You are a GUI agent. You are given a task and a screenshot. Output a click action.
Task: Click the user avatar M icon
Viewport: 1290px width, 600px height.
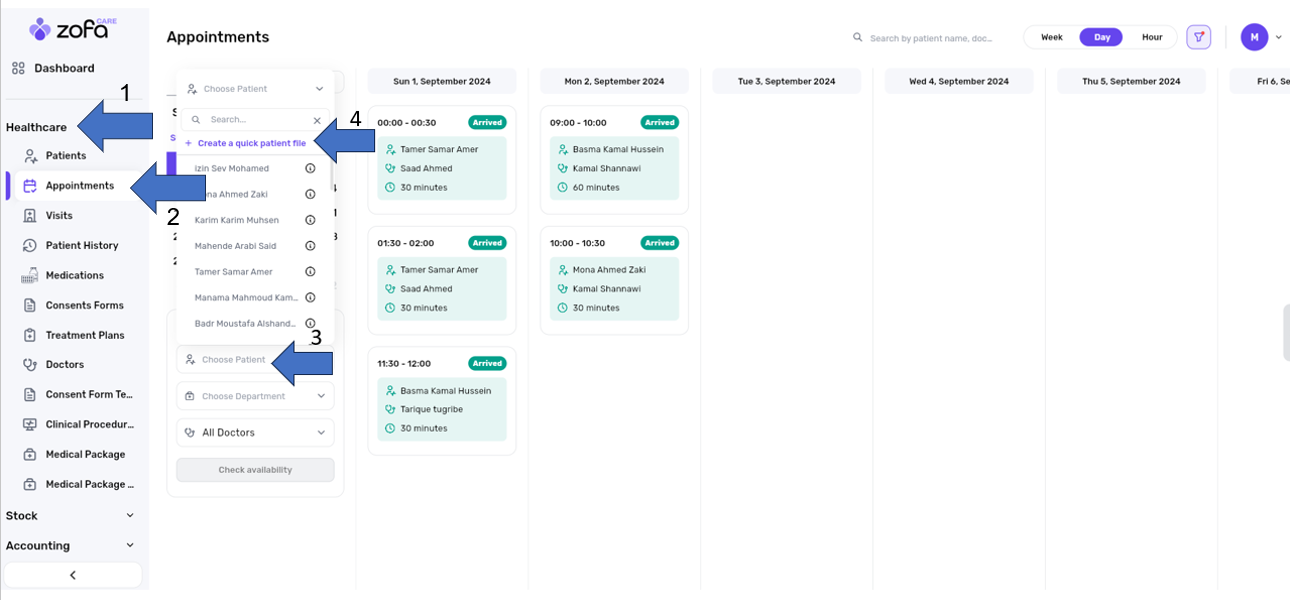pyautogui.click(x=1254, y=37)
